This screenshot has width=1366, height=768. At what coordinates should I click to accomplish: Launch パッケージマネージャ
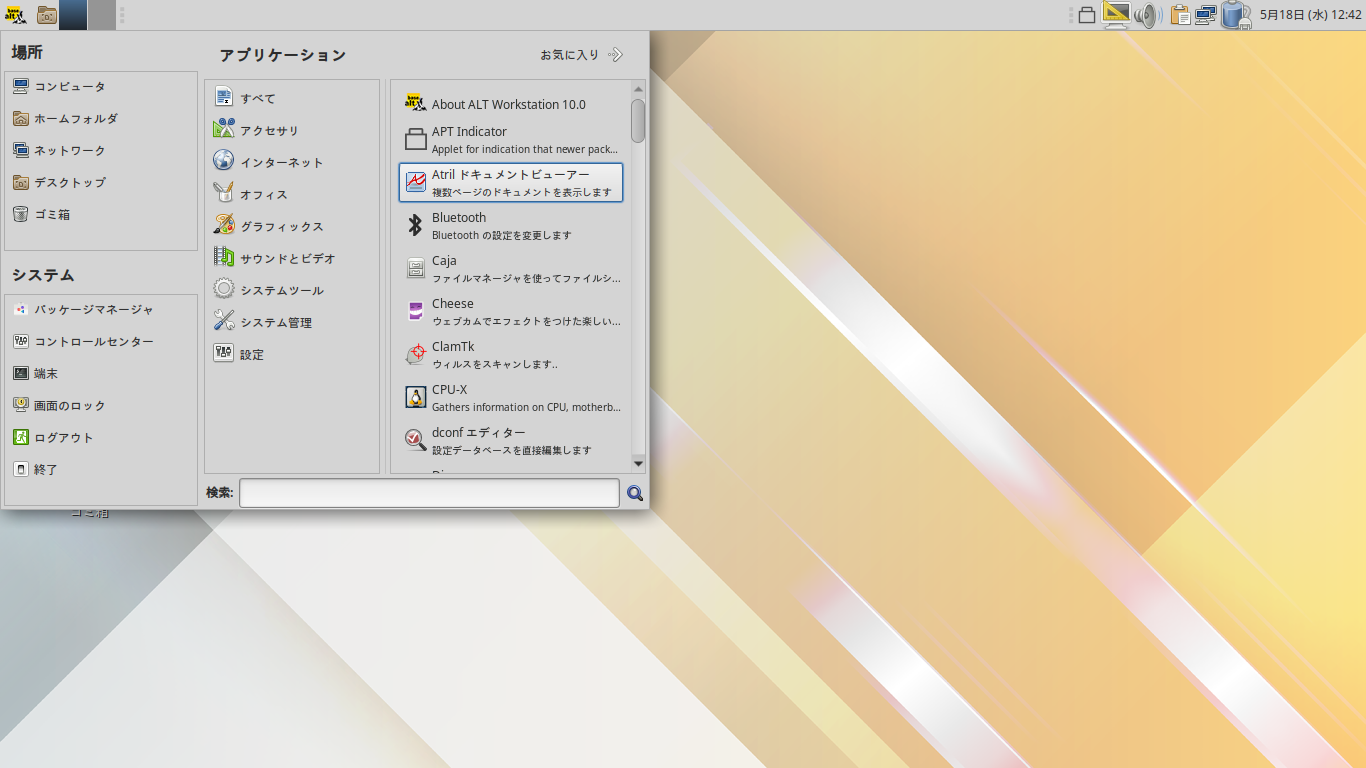101,310
